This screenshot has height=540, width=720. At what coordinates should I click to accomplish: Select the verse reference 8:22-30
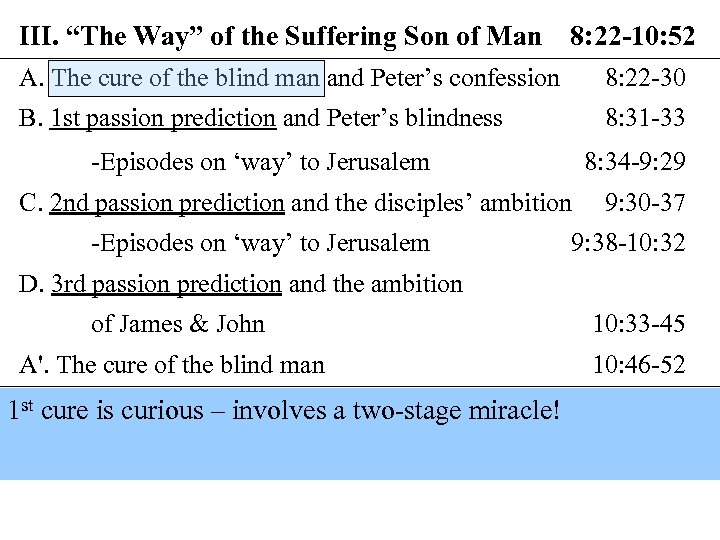click(645, 77)
